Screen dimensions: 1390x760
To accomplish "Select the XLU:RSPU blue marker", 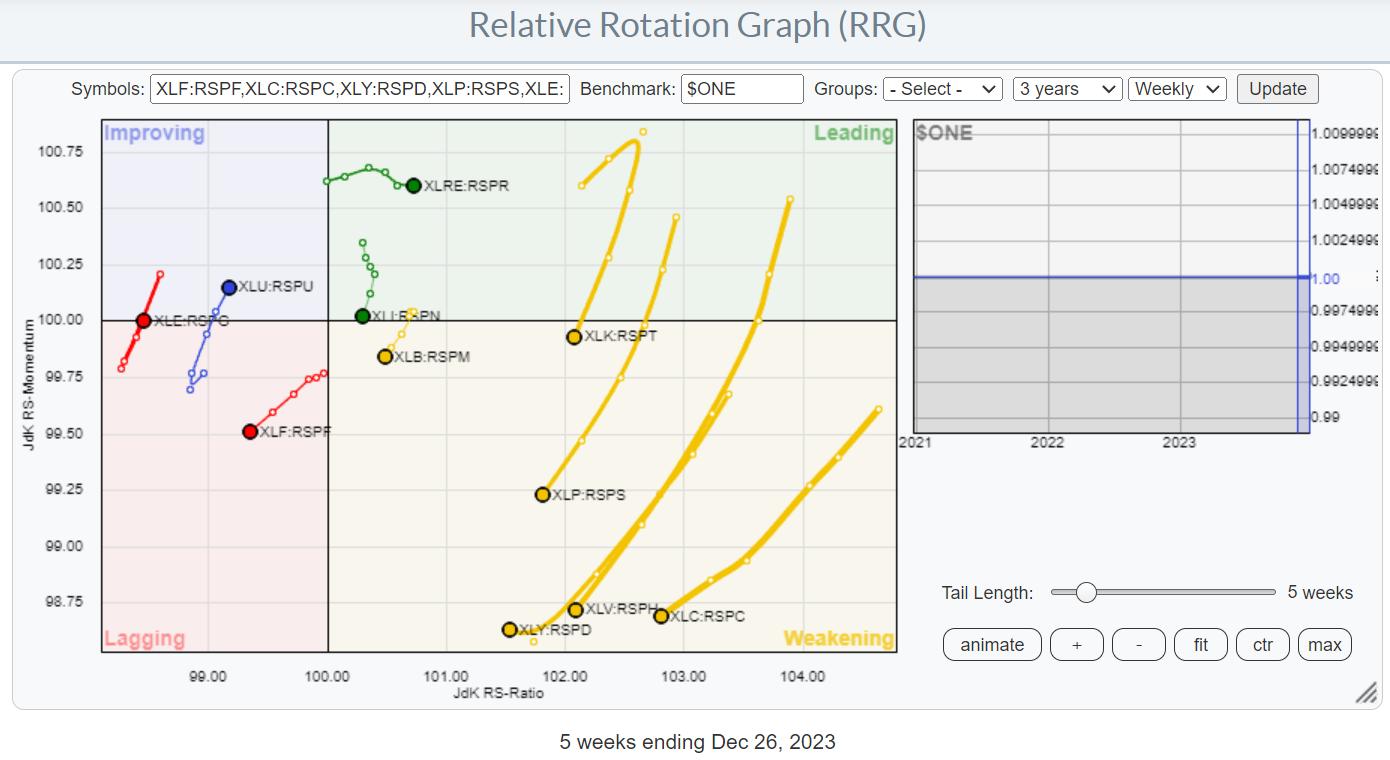I will click(x=229, y=287).
